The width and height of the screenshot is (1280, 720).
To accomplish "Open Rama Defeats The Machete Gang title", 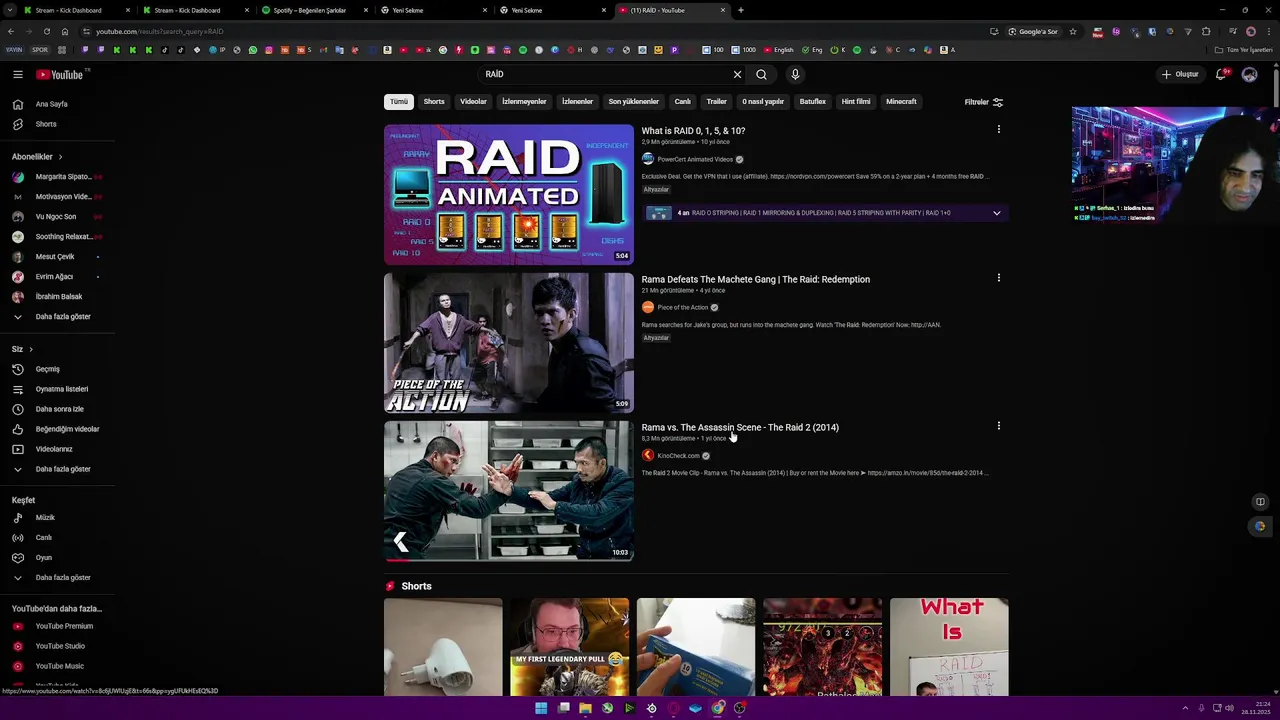I will pos(755,279).
